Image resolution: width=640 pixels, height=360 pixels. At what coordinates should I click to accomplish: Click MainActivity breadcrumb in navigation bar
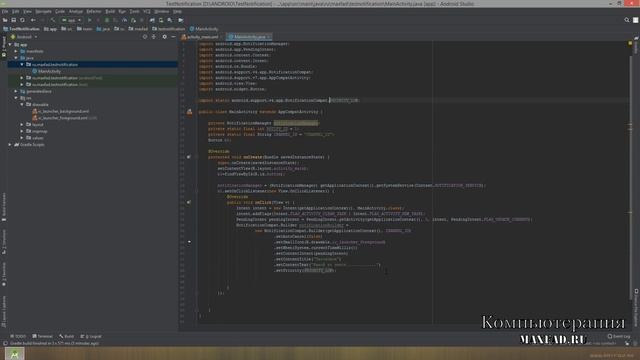(204, 29)
